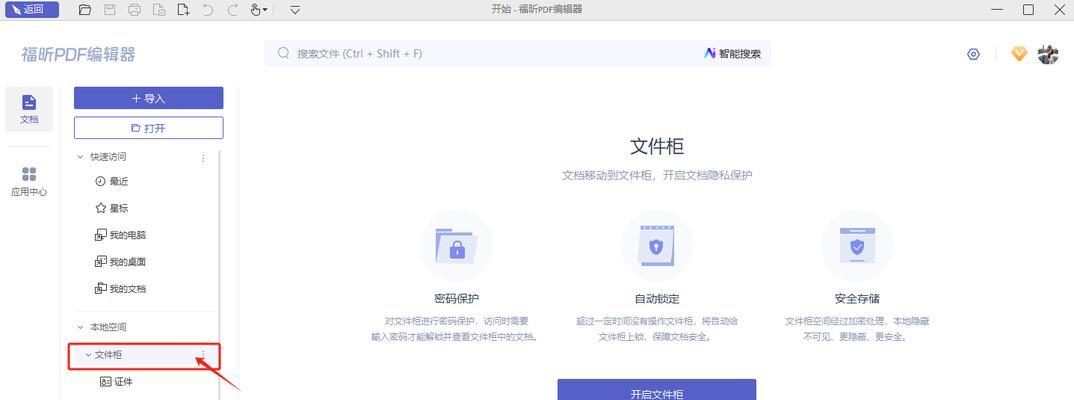The width and height of the screenshot is (1074, 400).
Task: Click the 返回 back button
Action: [x=32, y=10]
